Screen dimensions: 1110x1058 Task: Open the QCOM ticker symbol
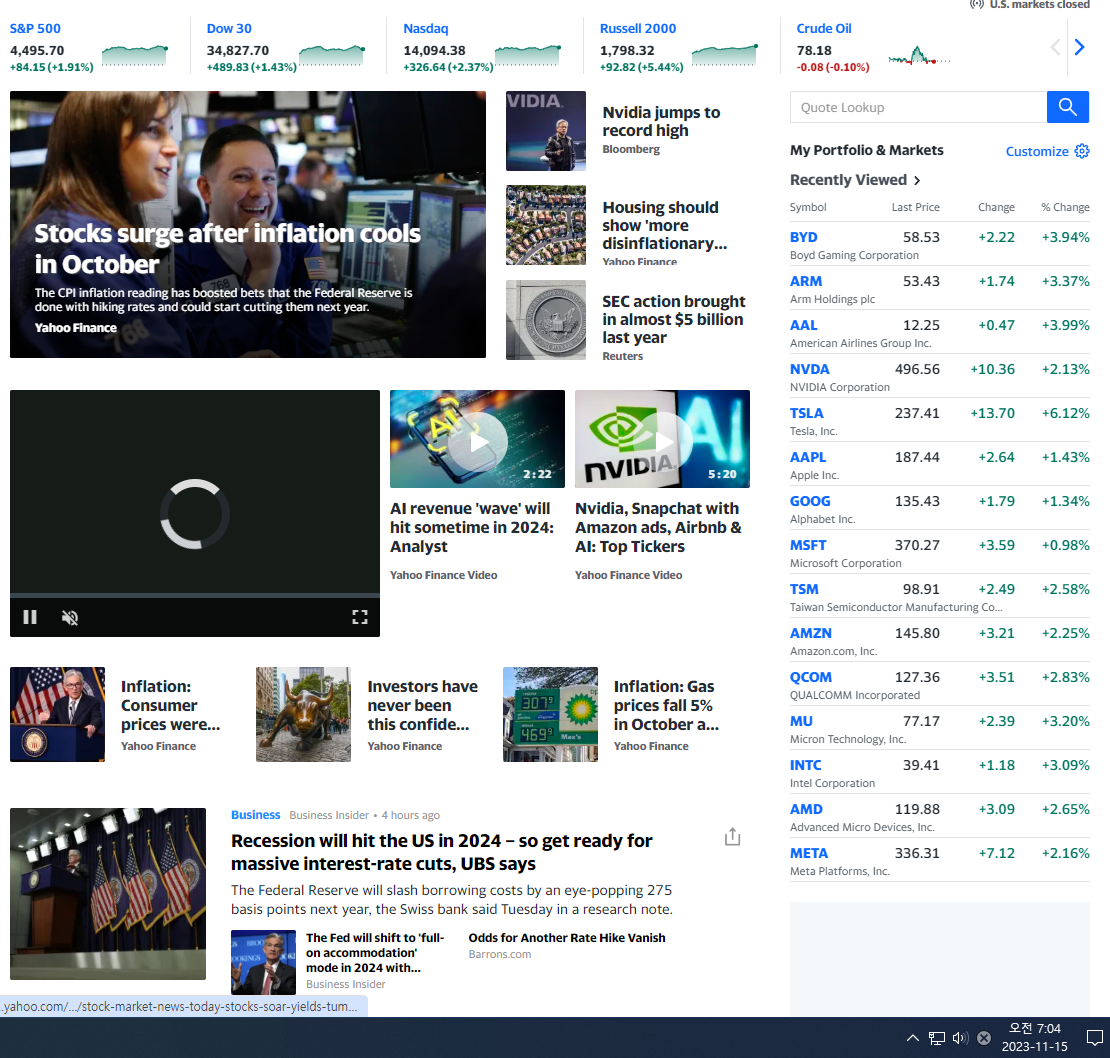coord(811,677)
